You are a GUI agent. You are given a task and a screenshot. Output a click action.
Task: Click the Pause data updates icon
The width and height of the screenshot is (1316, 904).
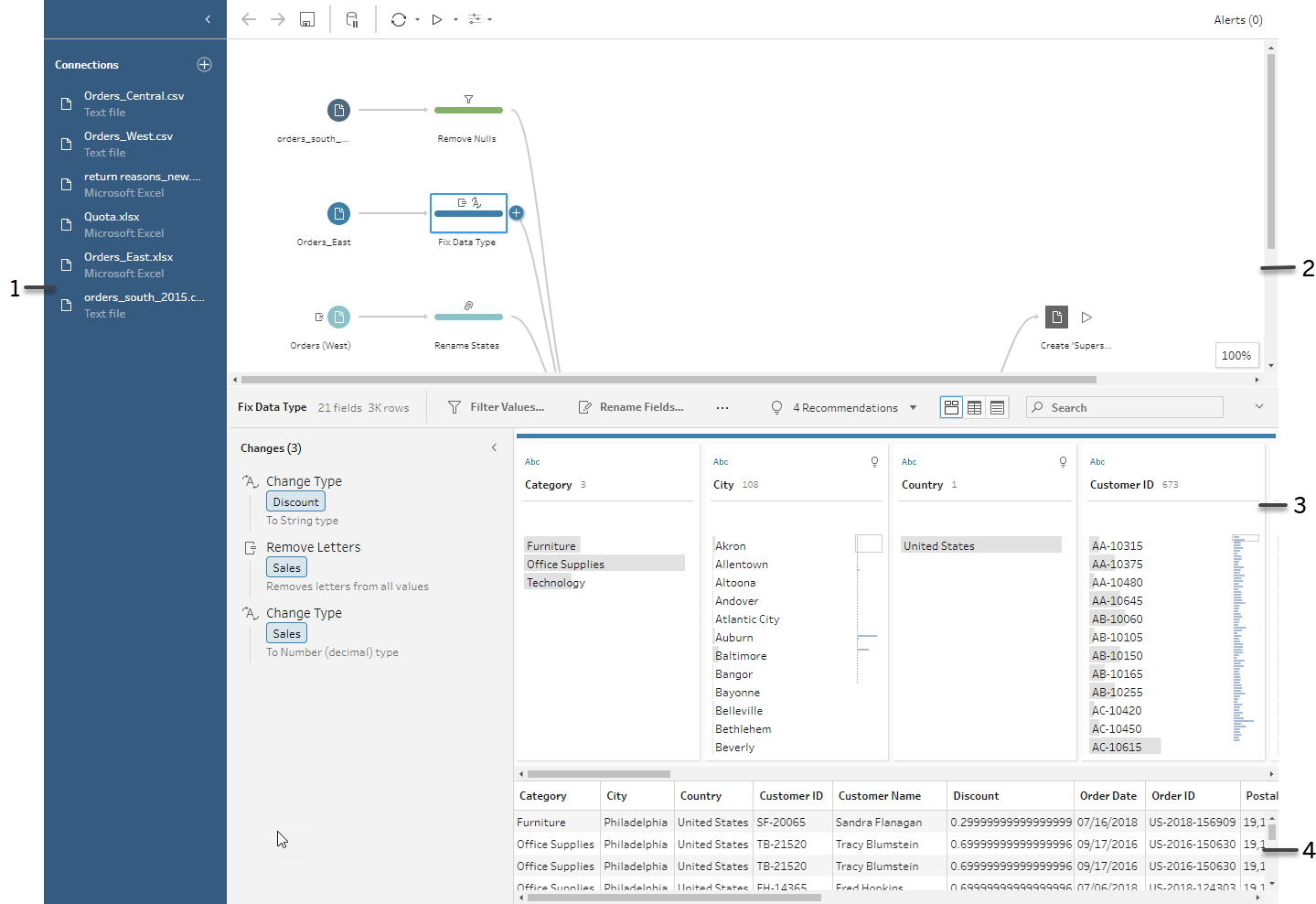[x=351, y=18]
